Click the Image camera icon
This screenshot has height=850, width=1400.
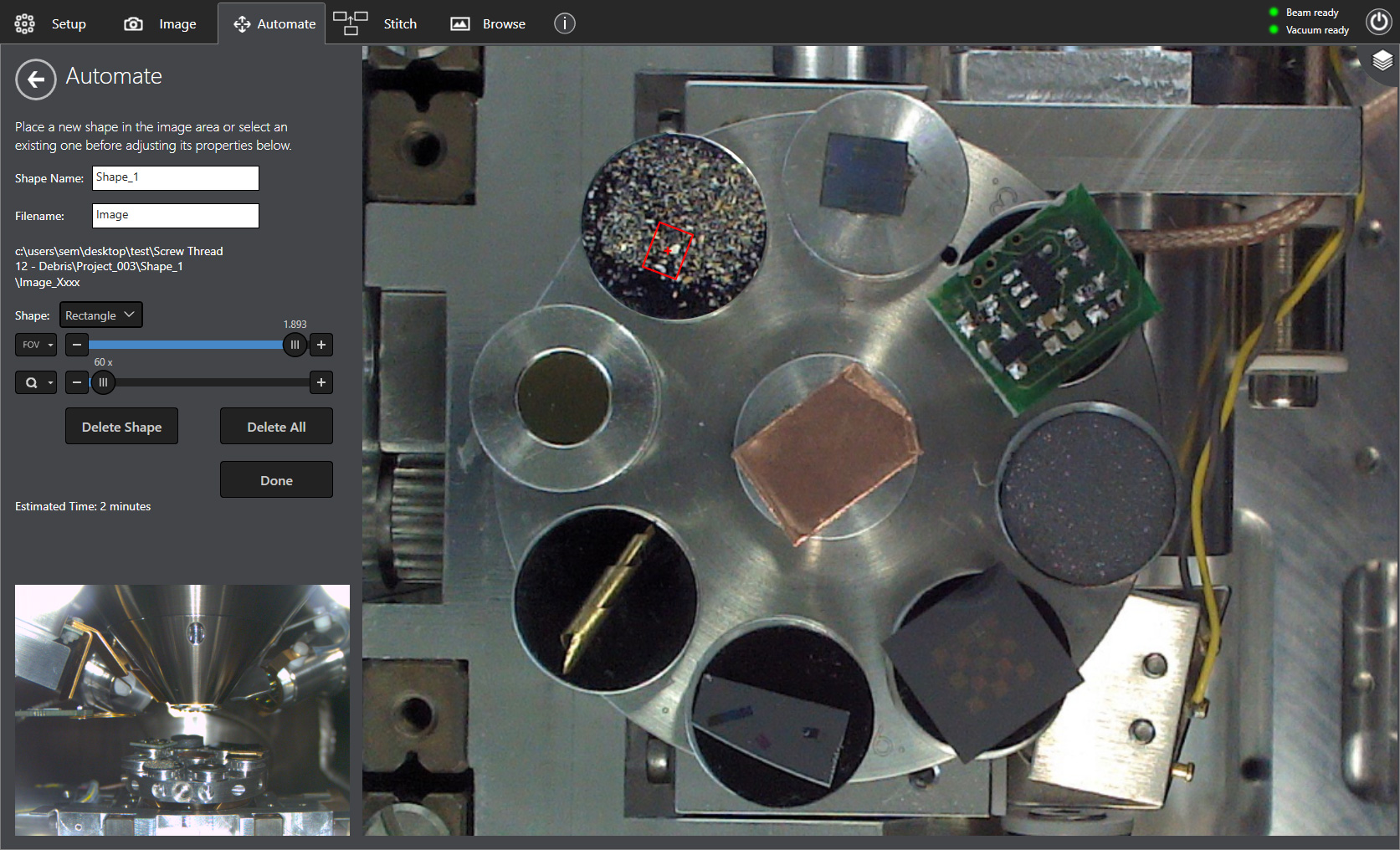click(x=134, y=23)
